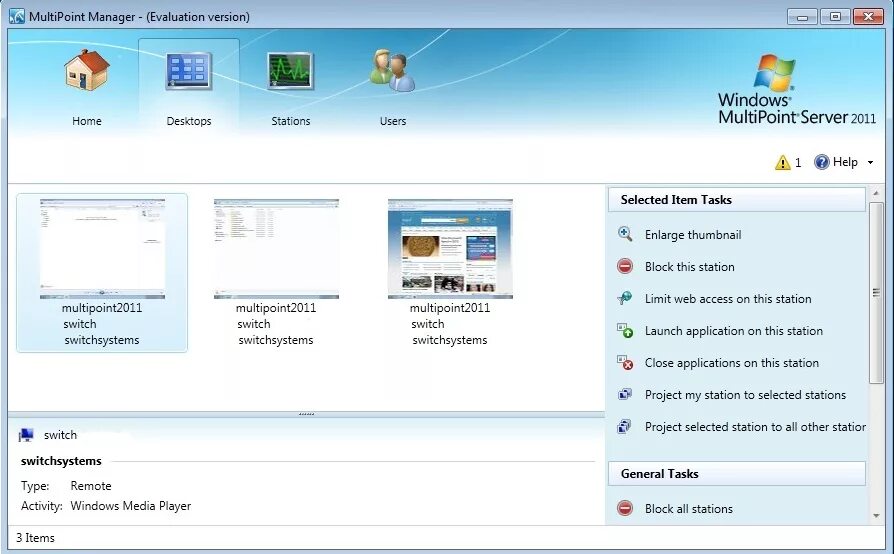Click the switchsystems heading in details pane

coord(61,461)
